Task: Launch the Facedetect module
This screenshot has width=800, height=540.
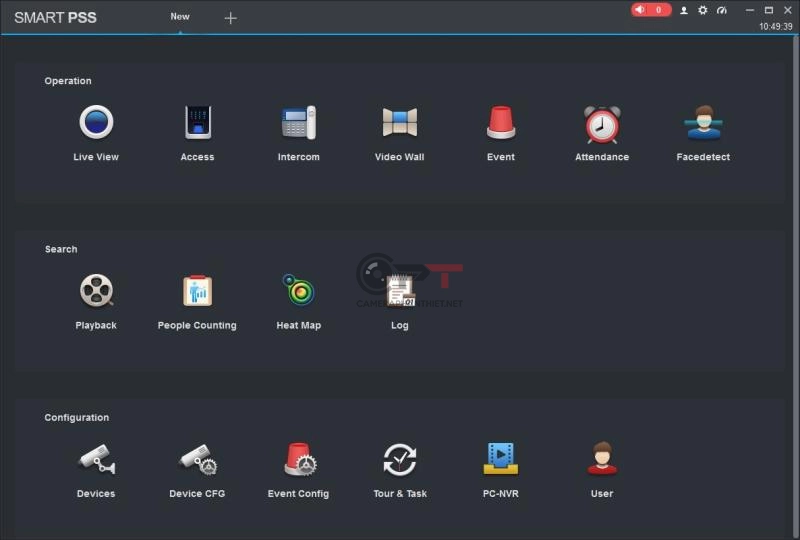Action: point(703,123)
